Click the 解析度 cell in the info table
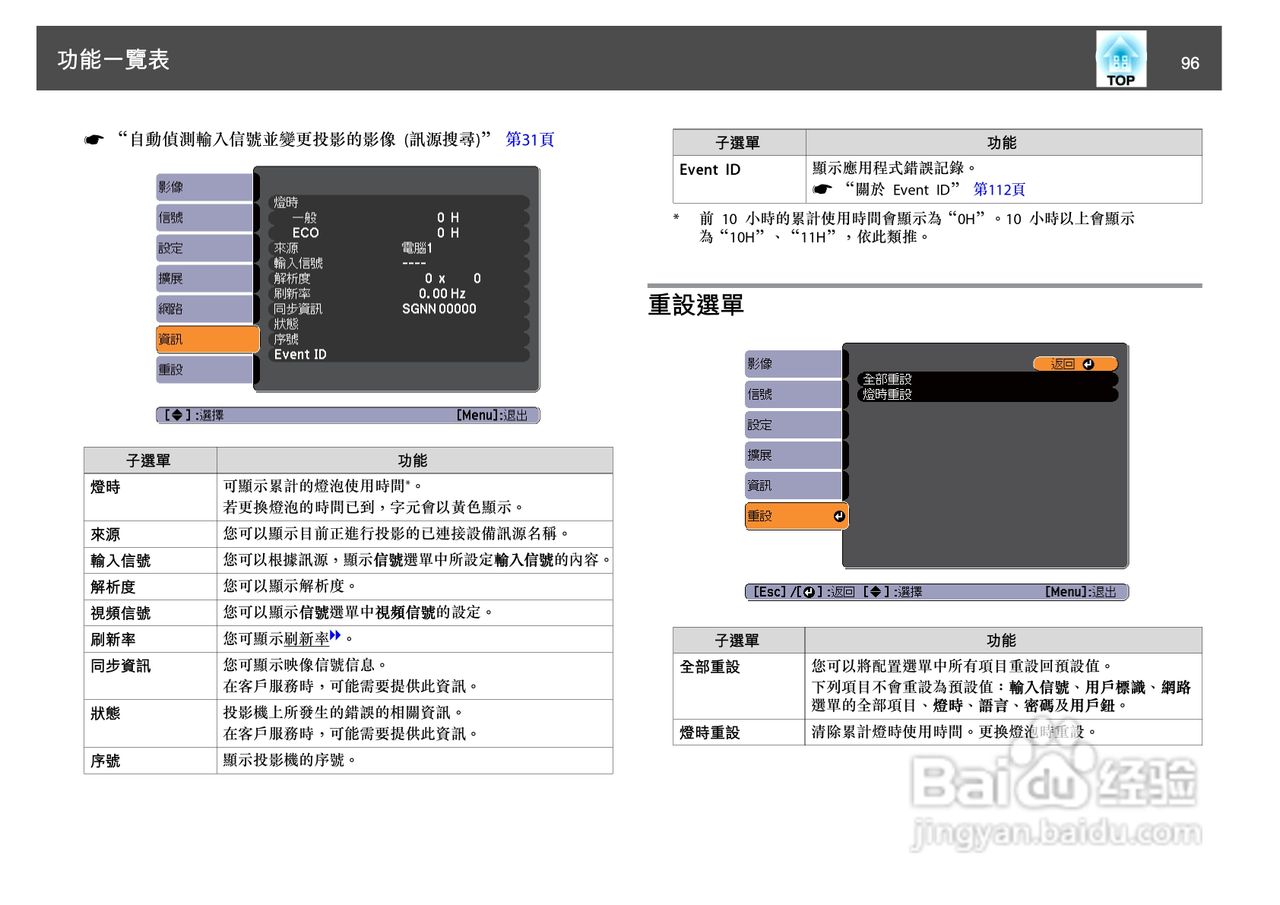1280x905 pixels. 150,586
